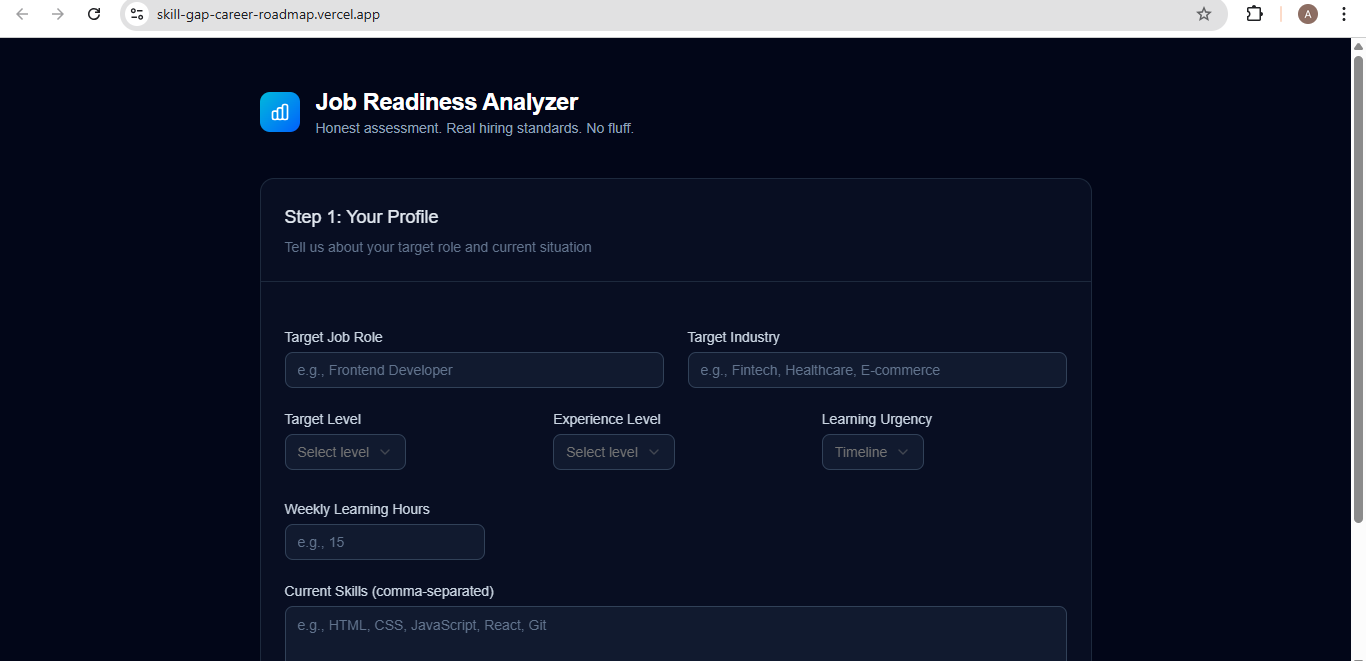The width and height of the screenshot is (1366, 661).
Task: Focus the Target Industry field
Action: 877,370
